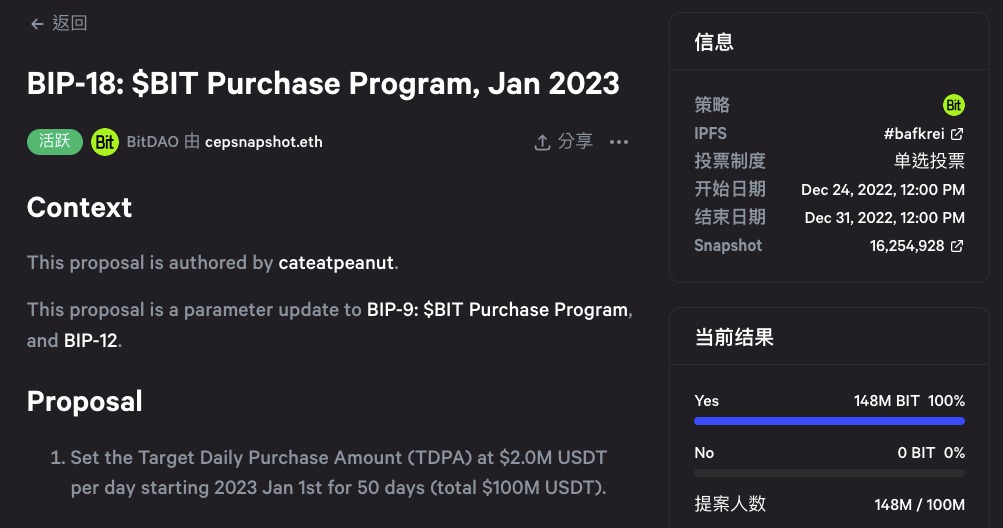1003x528 pixels.
Task: Open the BIP-12 link
Action: point(91,340)
